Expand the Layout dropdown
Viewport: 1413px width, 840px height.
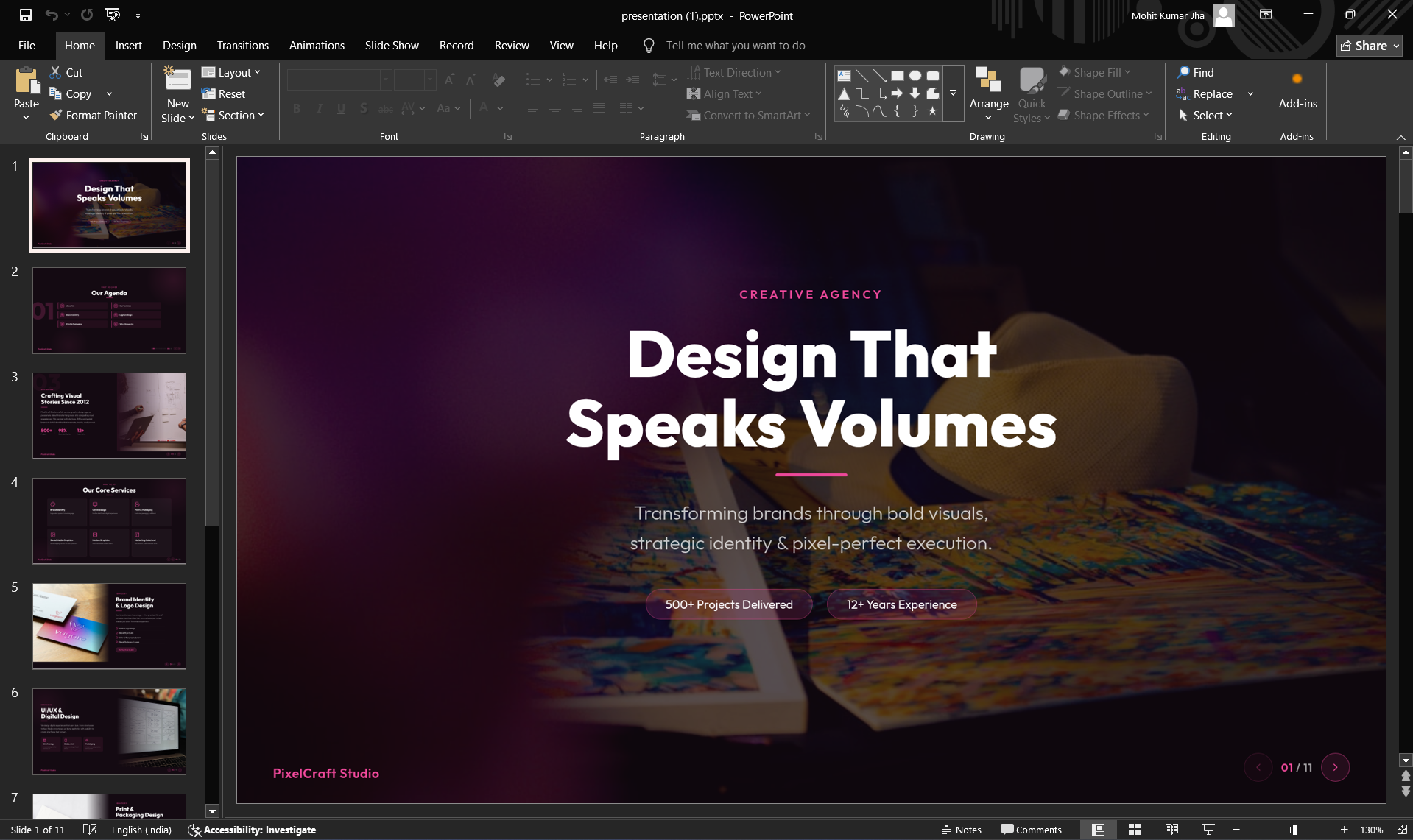tap(231, 72)
